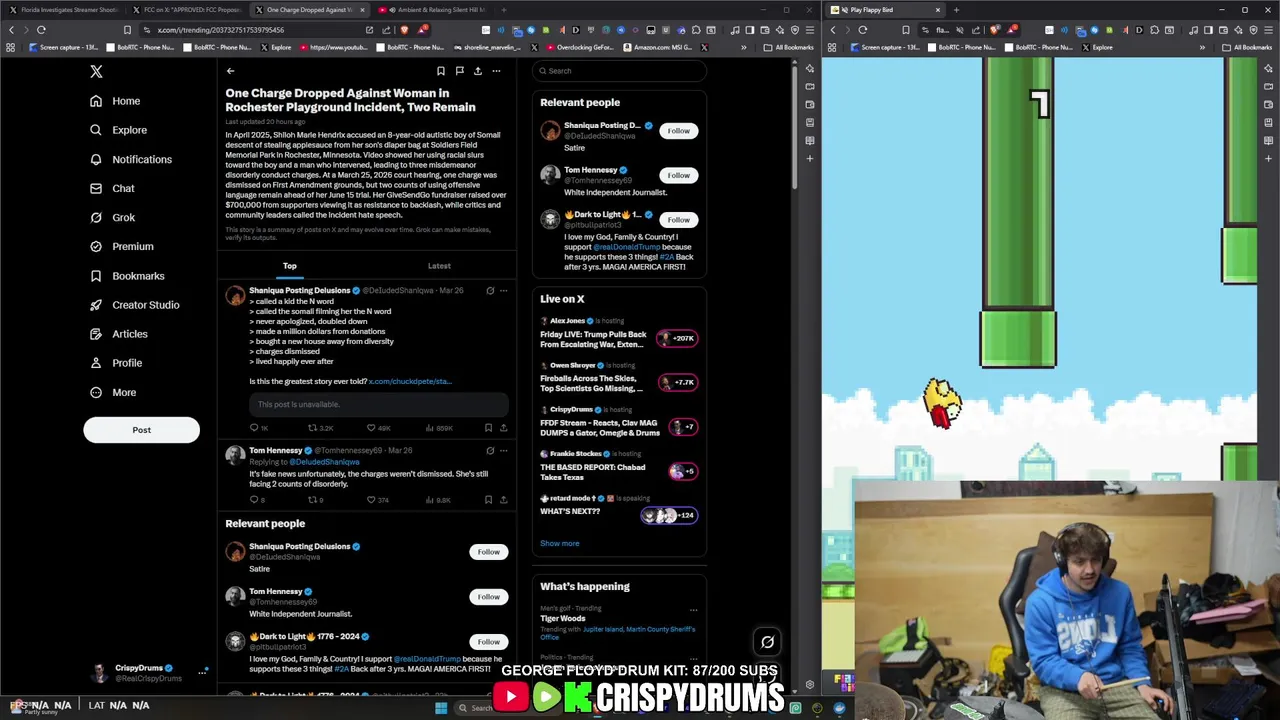1280x720 pixels.
Task: Switch to the Florida Investigates Streamer browser tab
Action: [63, 10]
